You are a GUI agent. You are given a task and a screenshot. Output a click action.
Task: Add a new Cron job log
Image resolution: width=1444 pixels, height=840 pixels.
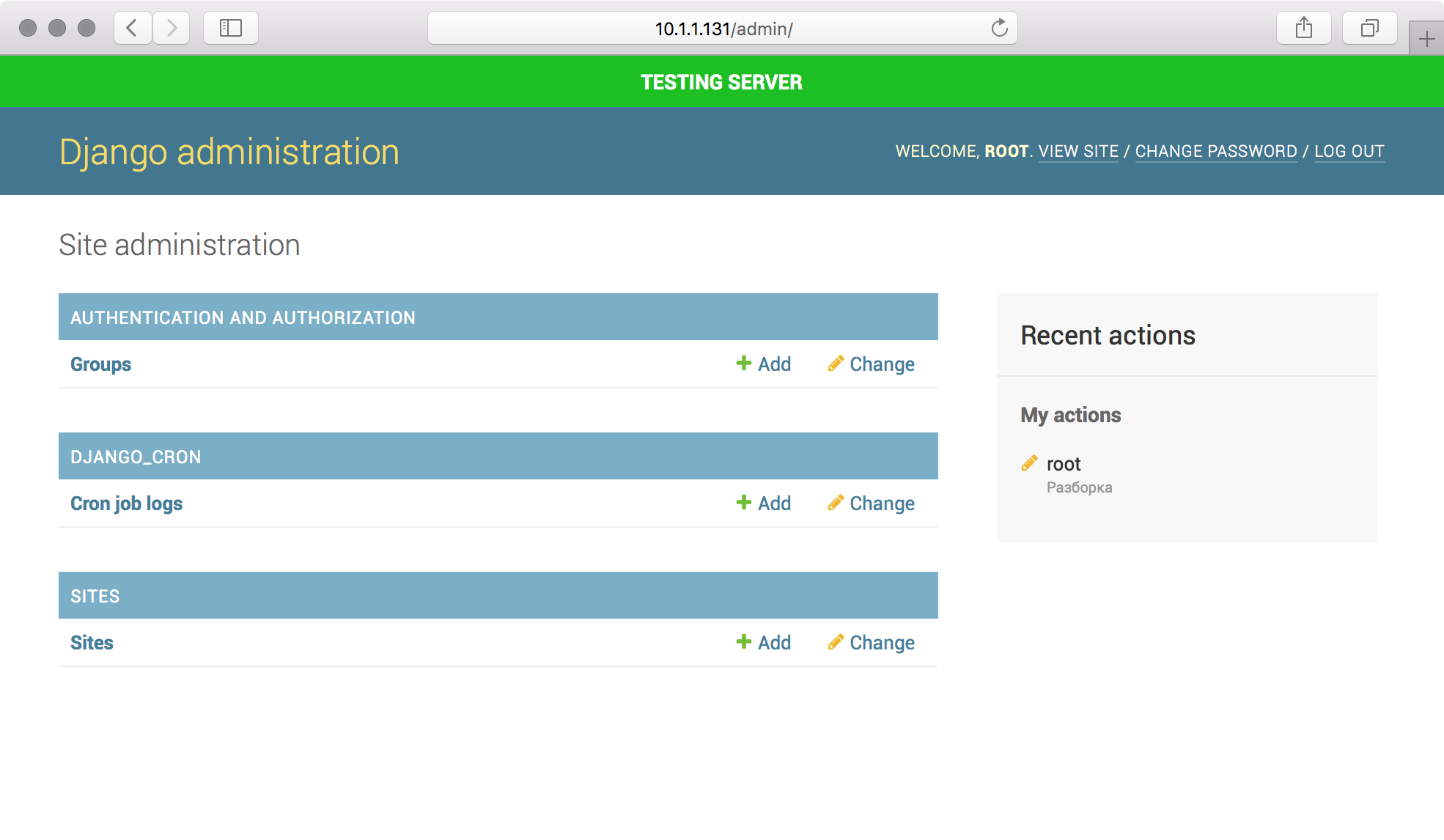[764, 504]
